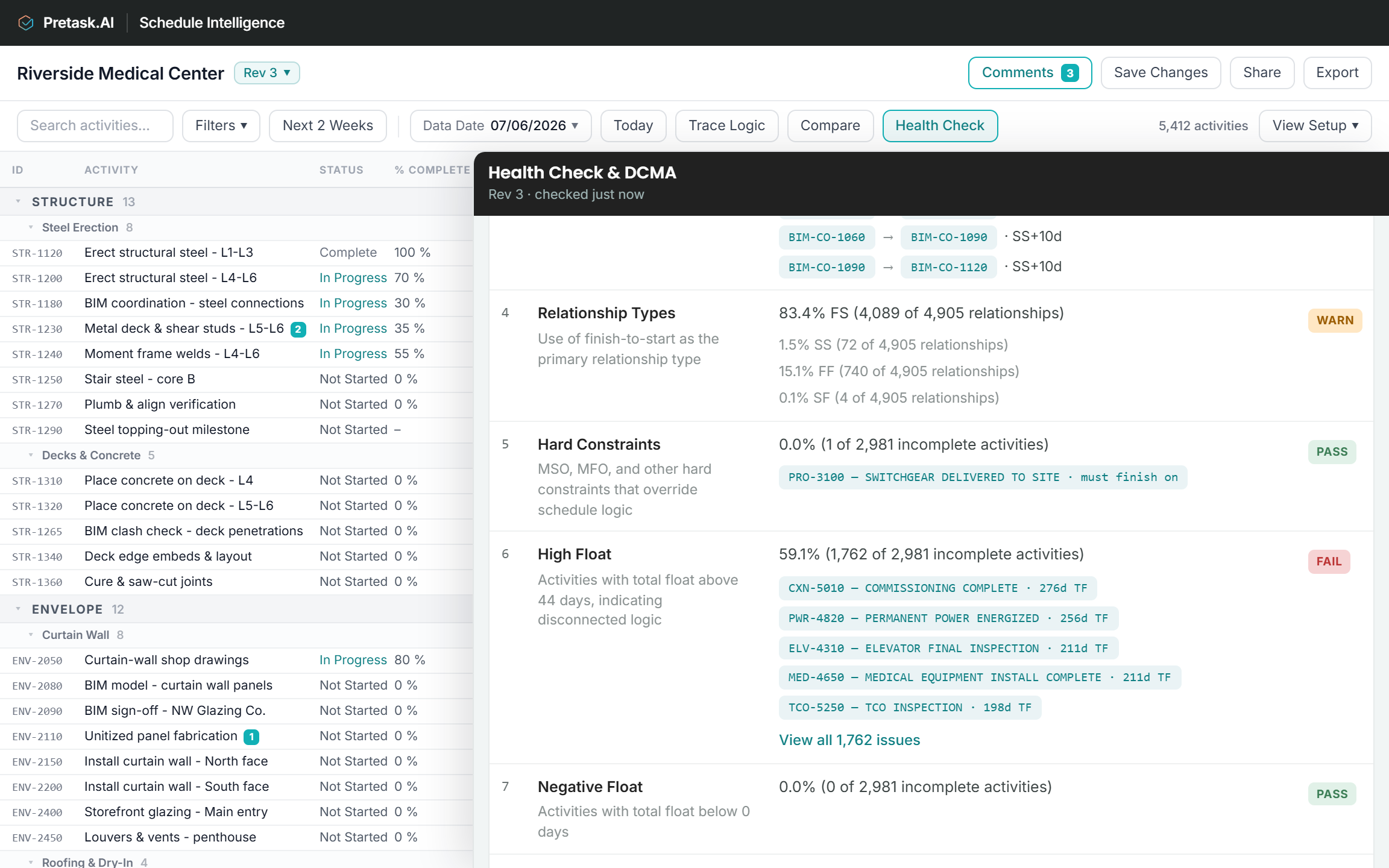Open CXN-5010 Commissioning Complete issue chip
The height and width of the screenshot is (868, 1389).
click(x=937, y=588)
